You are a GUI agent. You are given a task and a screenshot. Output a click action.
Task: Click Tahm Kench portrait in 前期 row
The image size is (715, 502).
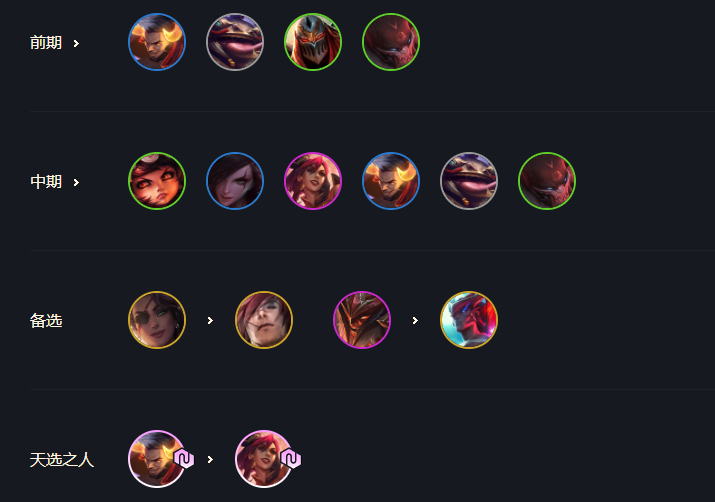coord(235,42)
